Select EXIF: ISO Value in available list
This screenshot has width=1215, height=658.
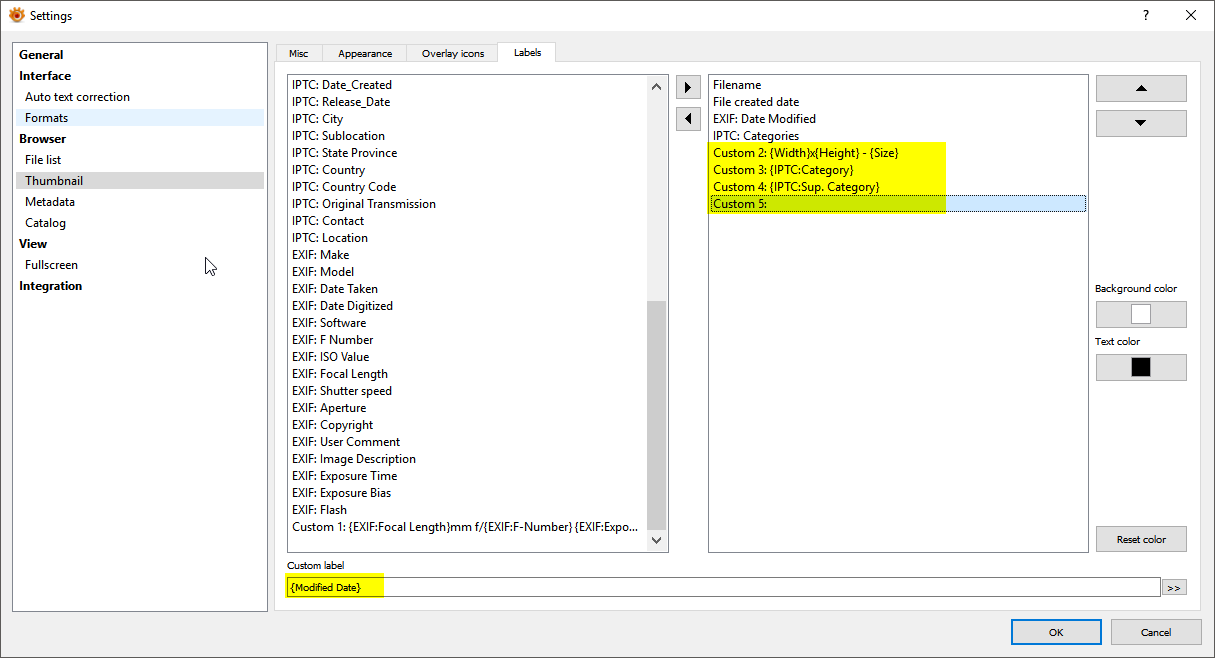(331, 357)
